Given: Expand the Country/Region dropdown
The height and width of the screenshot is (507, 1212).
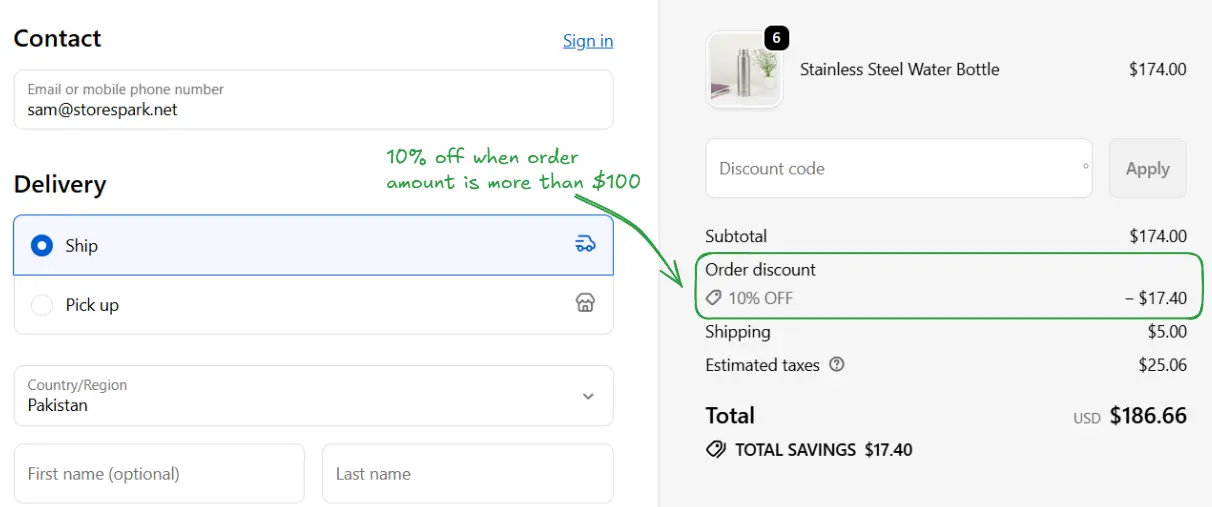Looking at the screenshot, I should 313,396.
